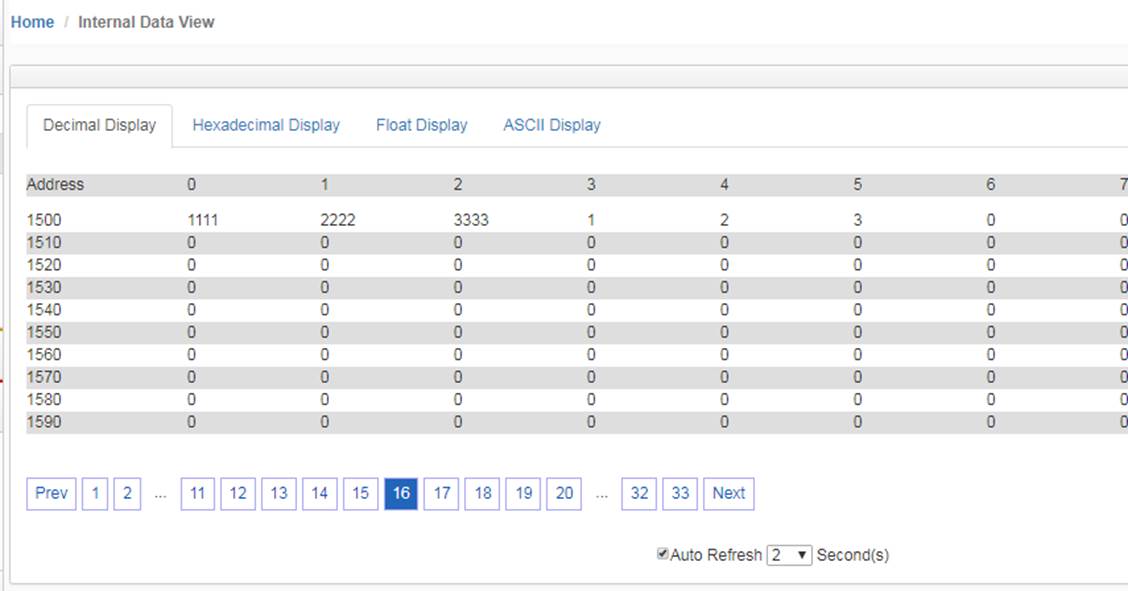Go to page 20
The width and height of the screenshot is (1128, 591).
[564, 494]
